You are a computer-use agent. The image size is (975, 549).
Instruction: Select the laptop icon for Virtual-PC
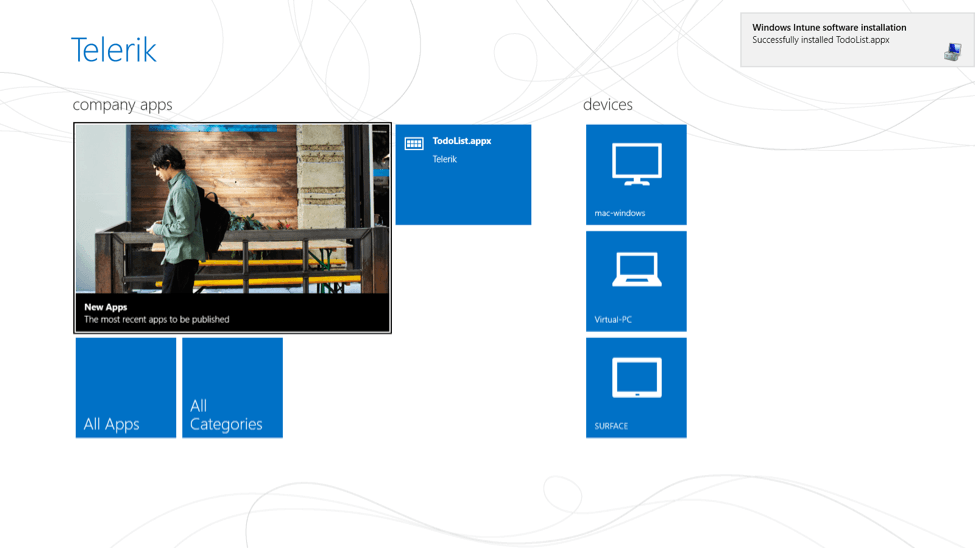pyautogui.click(x=636, y=270)
